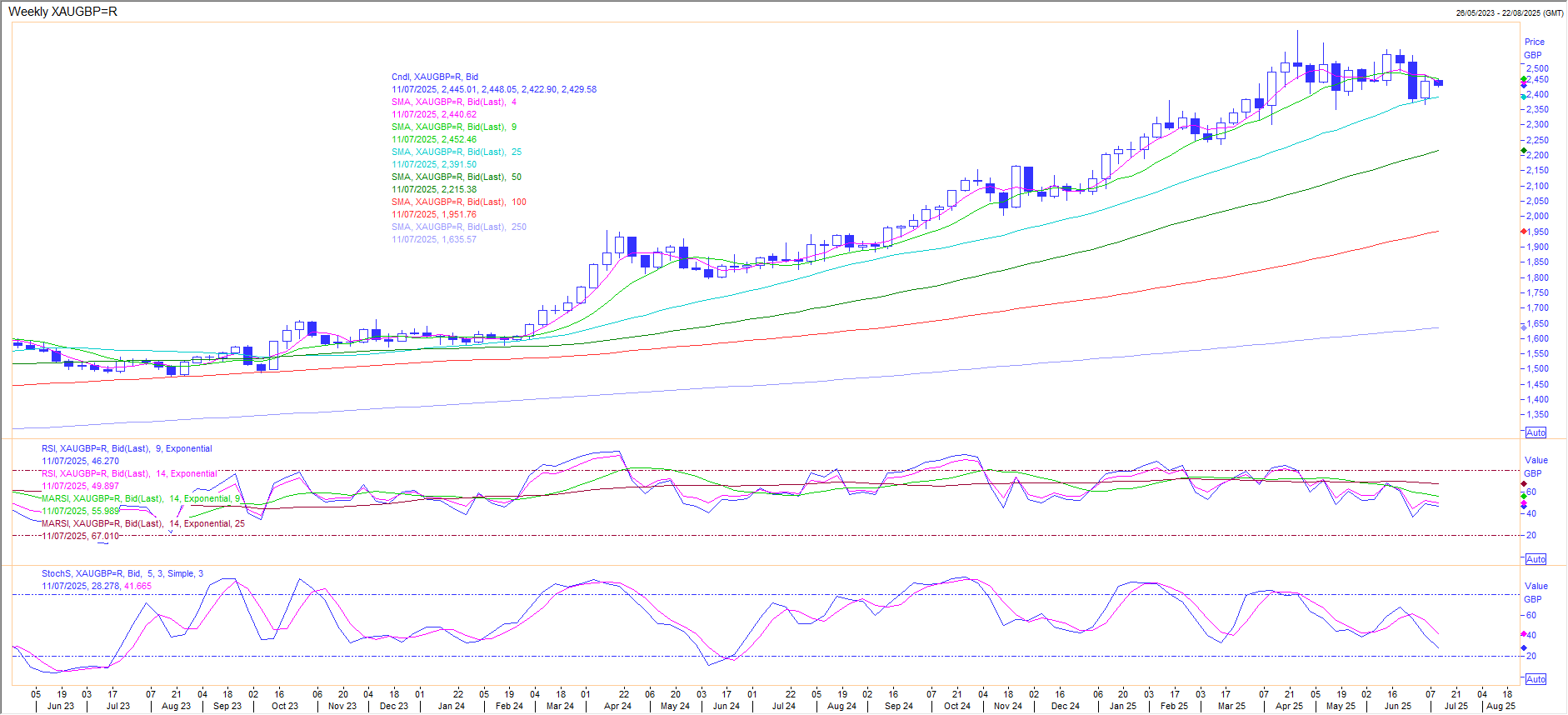The height and width of the screenshot is (715, 1568).
Task: Click the RSI value 46.270
Action: pyautogui.click(x=105, y=461)
